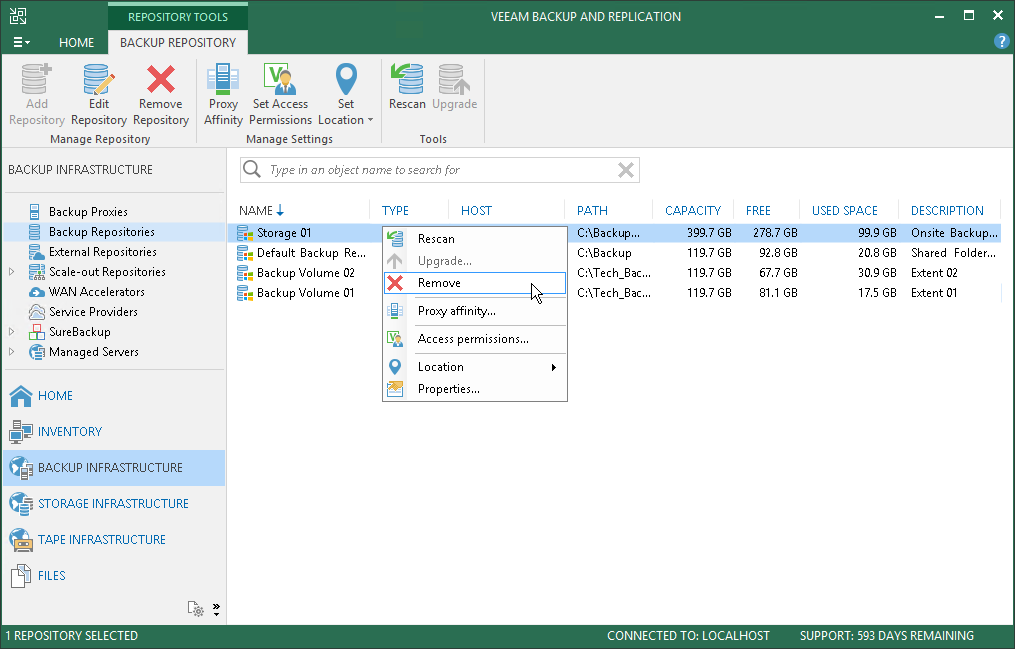Click the navigation pane options icon
The height and width of the screenshot is (649, 1015).
[195, 609]
